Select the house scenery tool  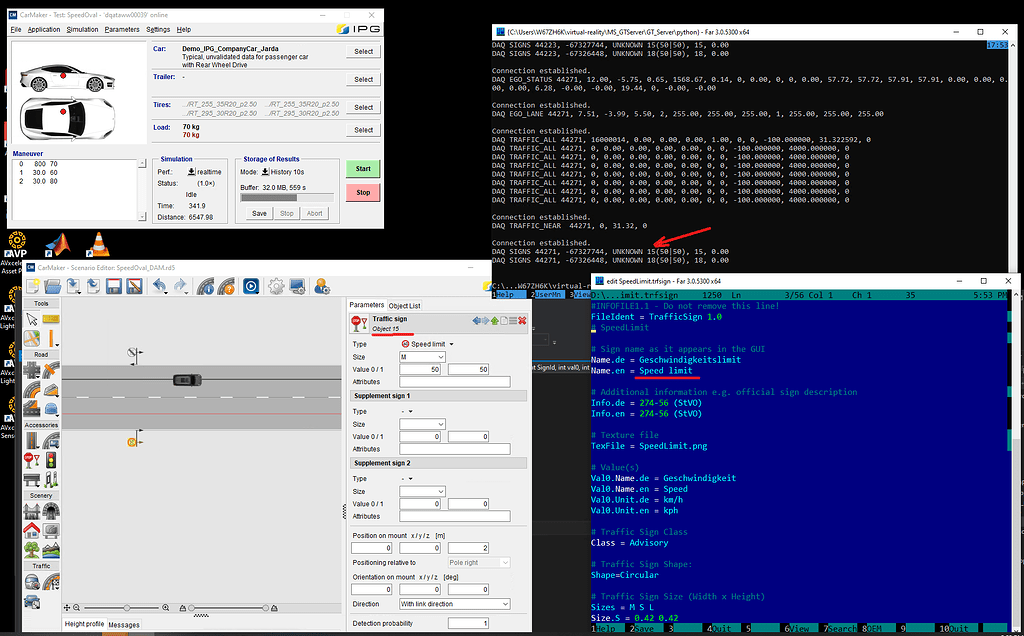(x=32, y=530)
